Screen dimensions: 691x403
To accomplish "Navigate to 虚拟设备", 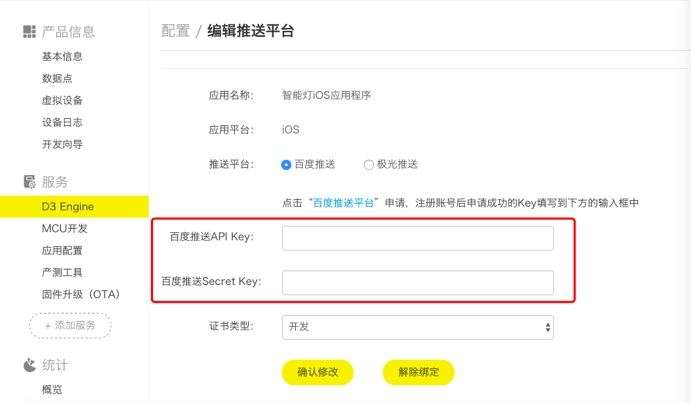I will 62,101.
